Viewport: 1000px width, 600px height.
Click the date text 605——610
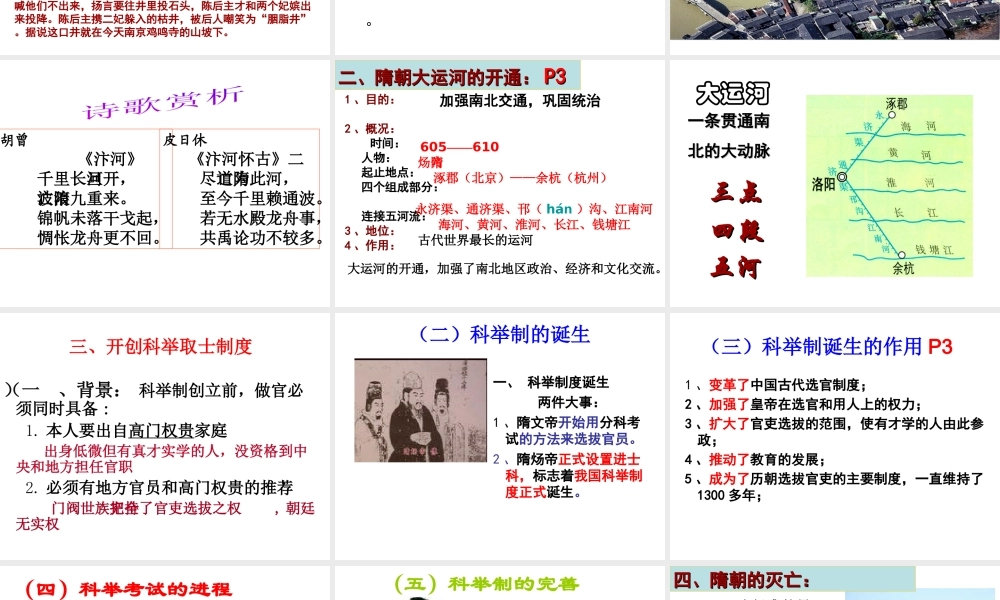(459, 147)
